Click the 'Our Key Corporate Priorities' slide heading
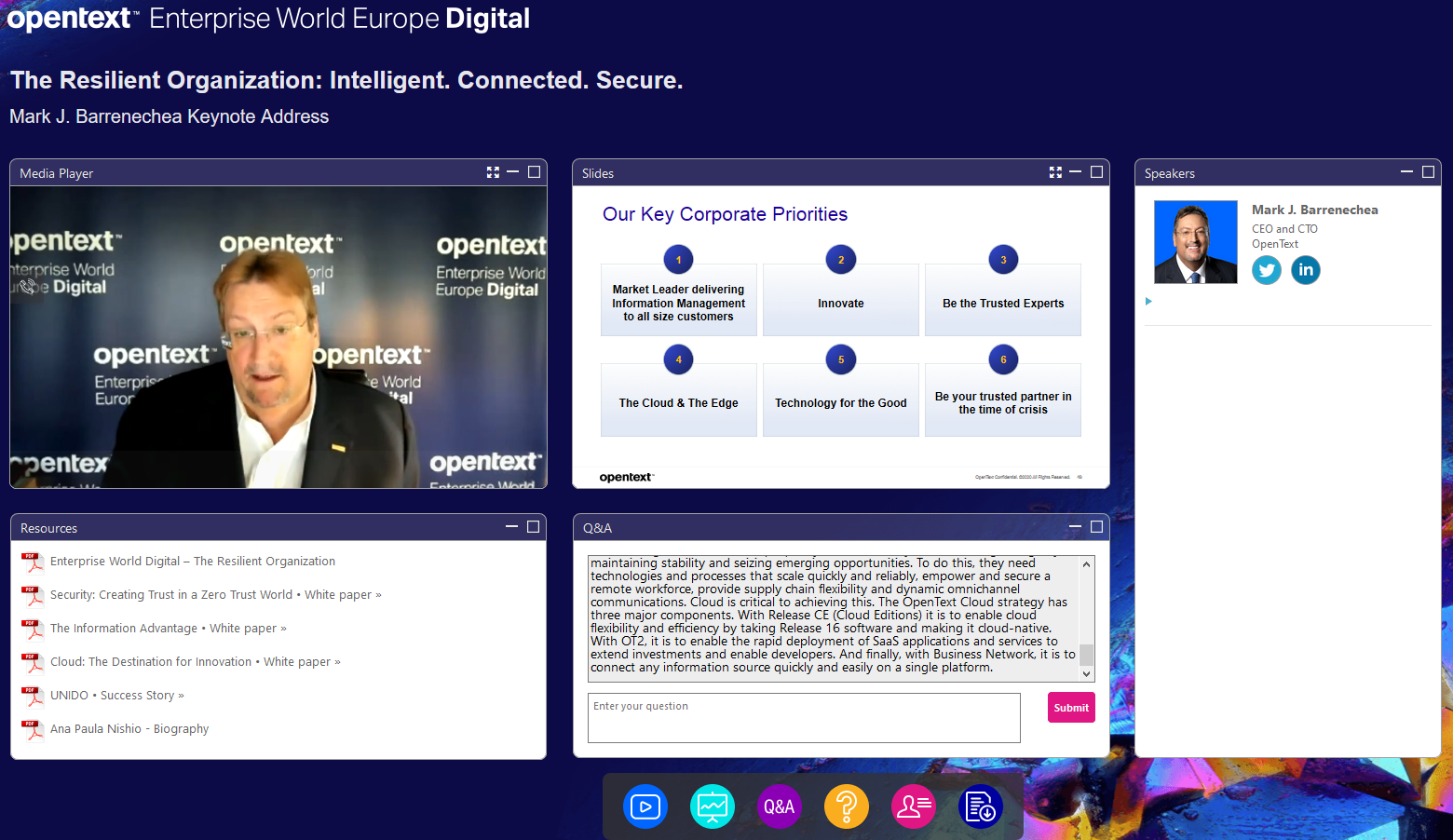Screen dimensions: 1453x840 (x=725, y=214)
